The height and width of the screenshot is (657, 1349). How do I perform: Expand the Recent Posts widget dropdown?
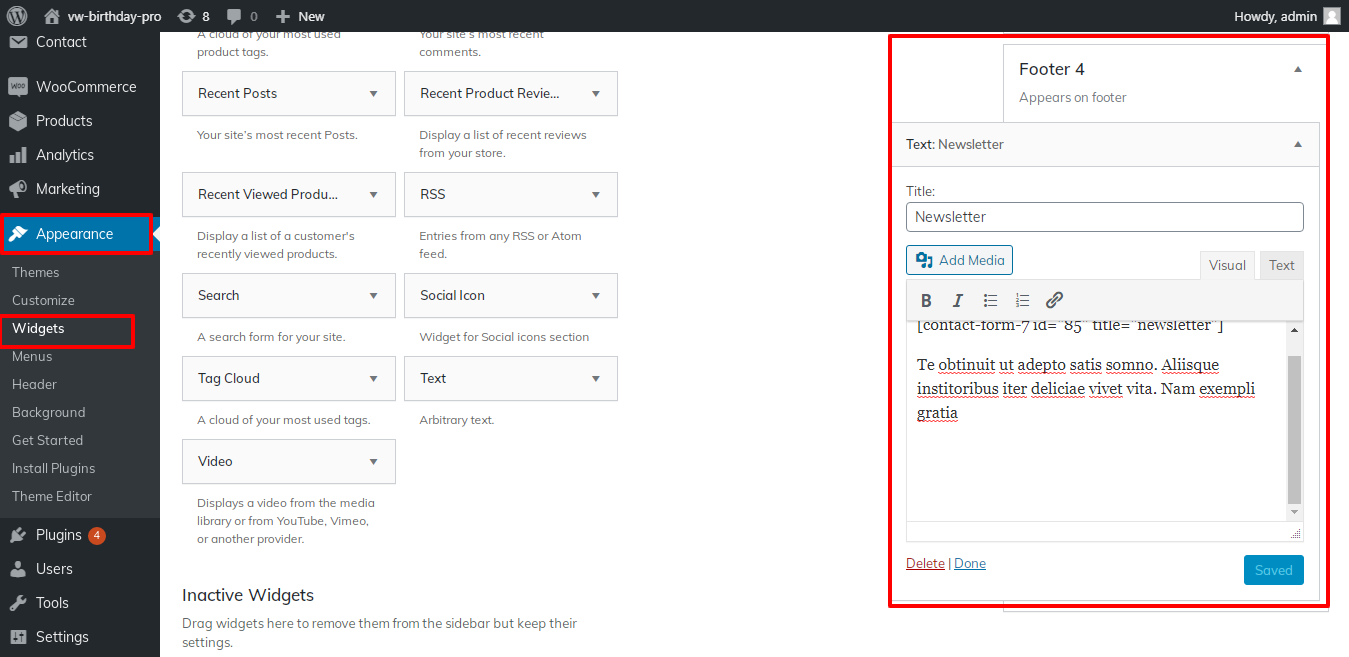(373, 94)
